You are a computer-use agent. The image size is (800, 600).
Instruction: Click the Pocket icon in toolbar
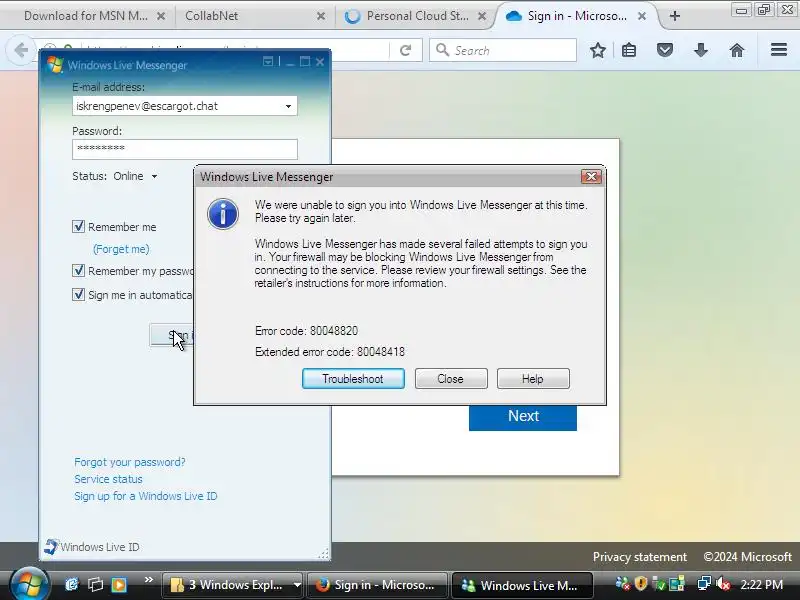[665, 50]
